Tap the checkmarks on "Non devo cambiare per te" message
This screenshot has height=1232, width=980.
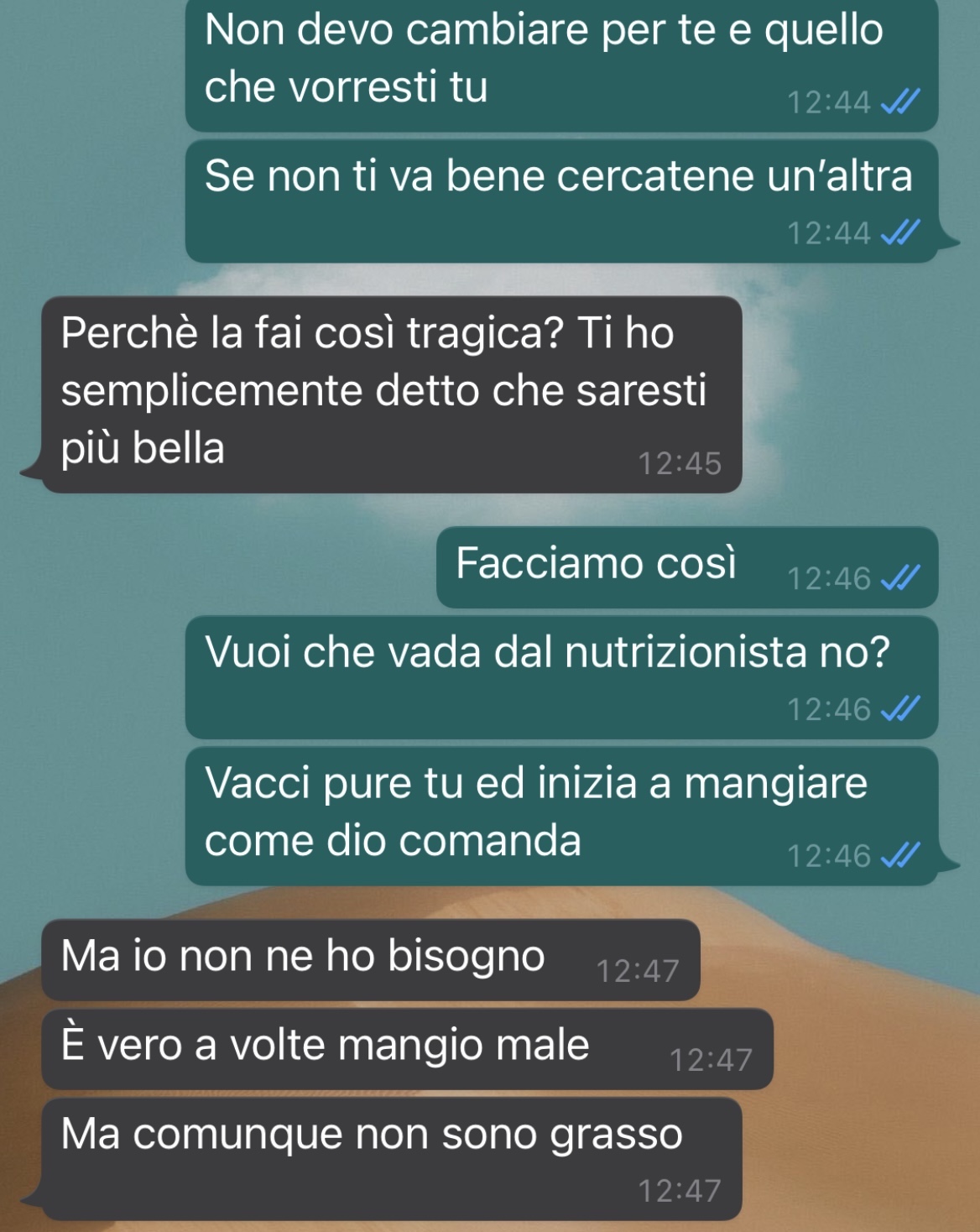(x=900, y=101)
